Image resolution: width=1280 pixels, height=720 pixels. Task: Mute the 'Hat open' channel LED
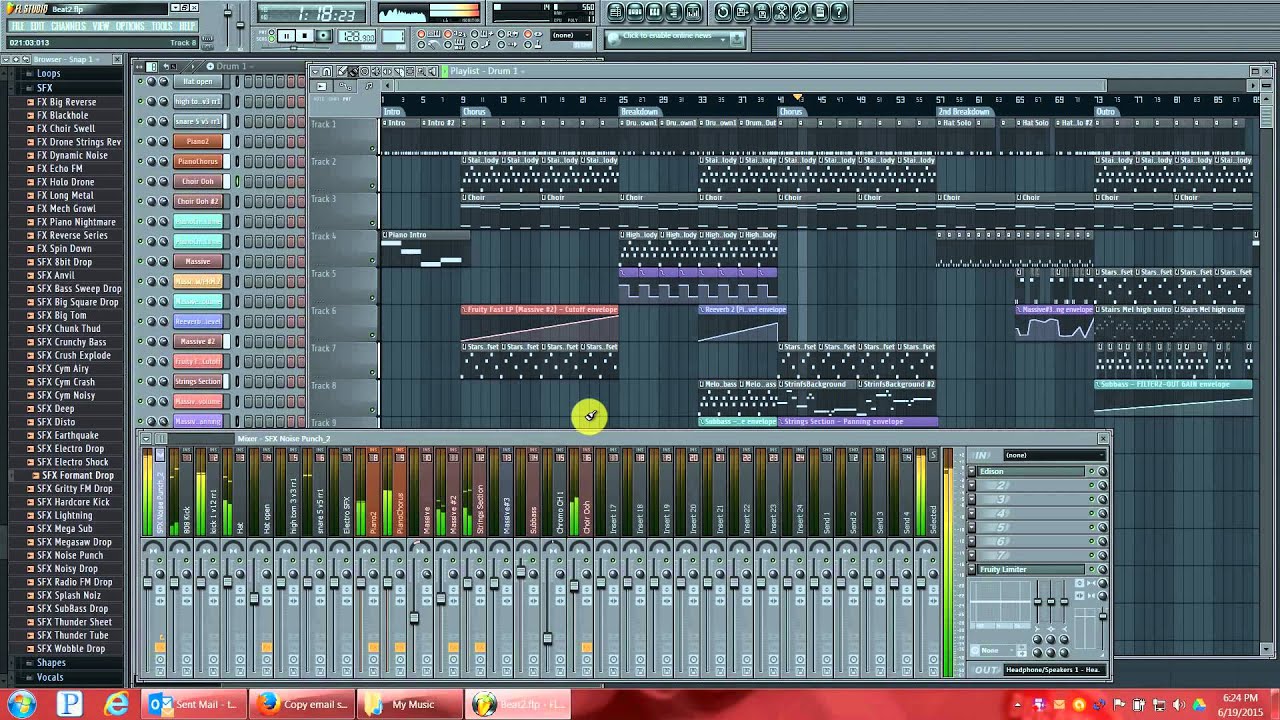(140, 81)
